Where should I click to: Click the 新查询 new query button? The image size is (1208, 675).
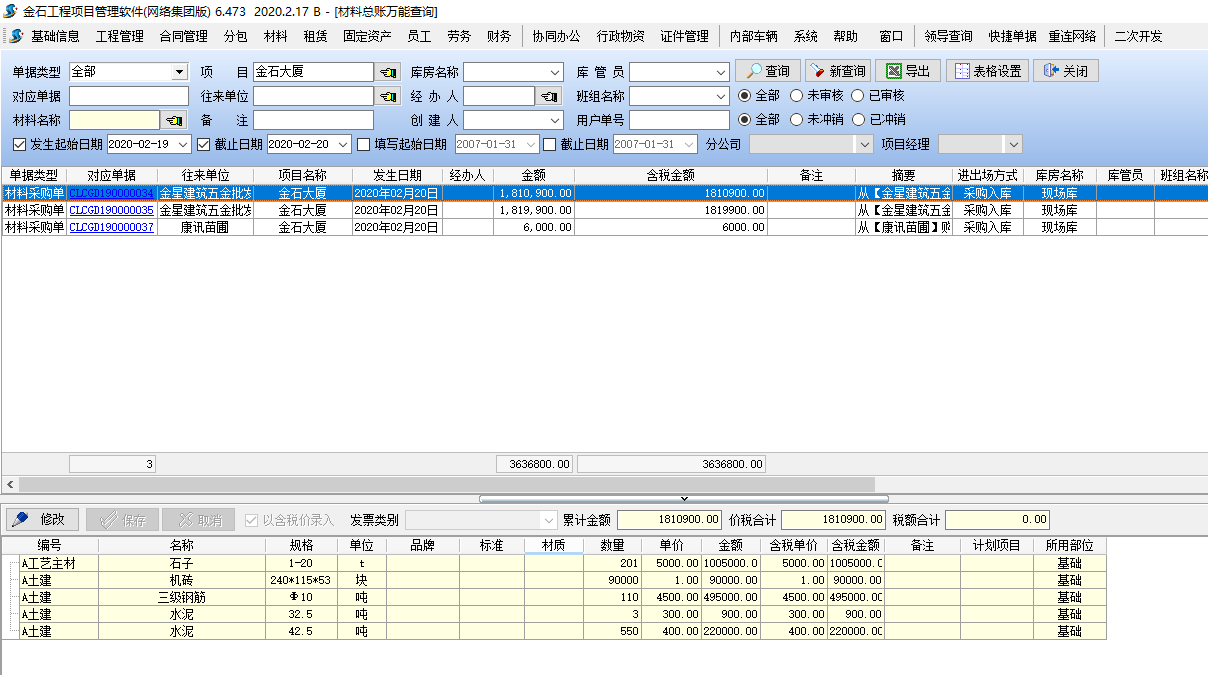pos(838,71)
